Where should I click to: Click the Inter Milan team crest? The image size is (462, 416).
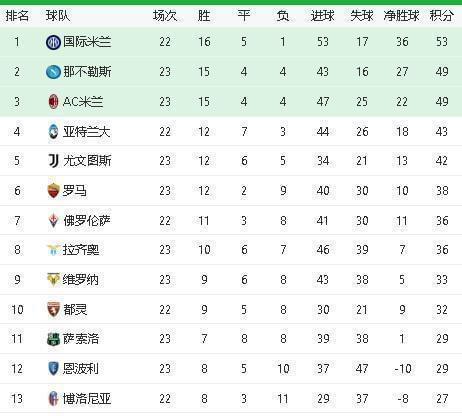click(53, 42)
